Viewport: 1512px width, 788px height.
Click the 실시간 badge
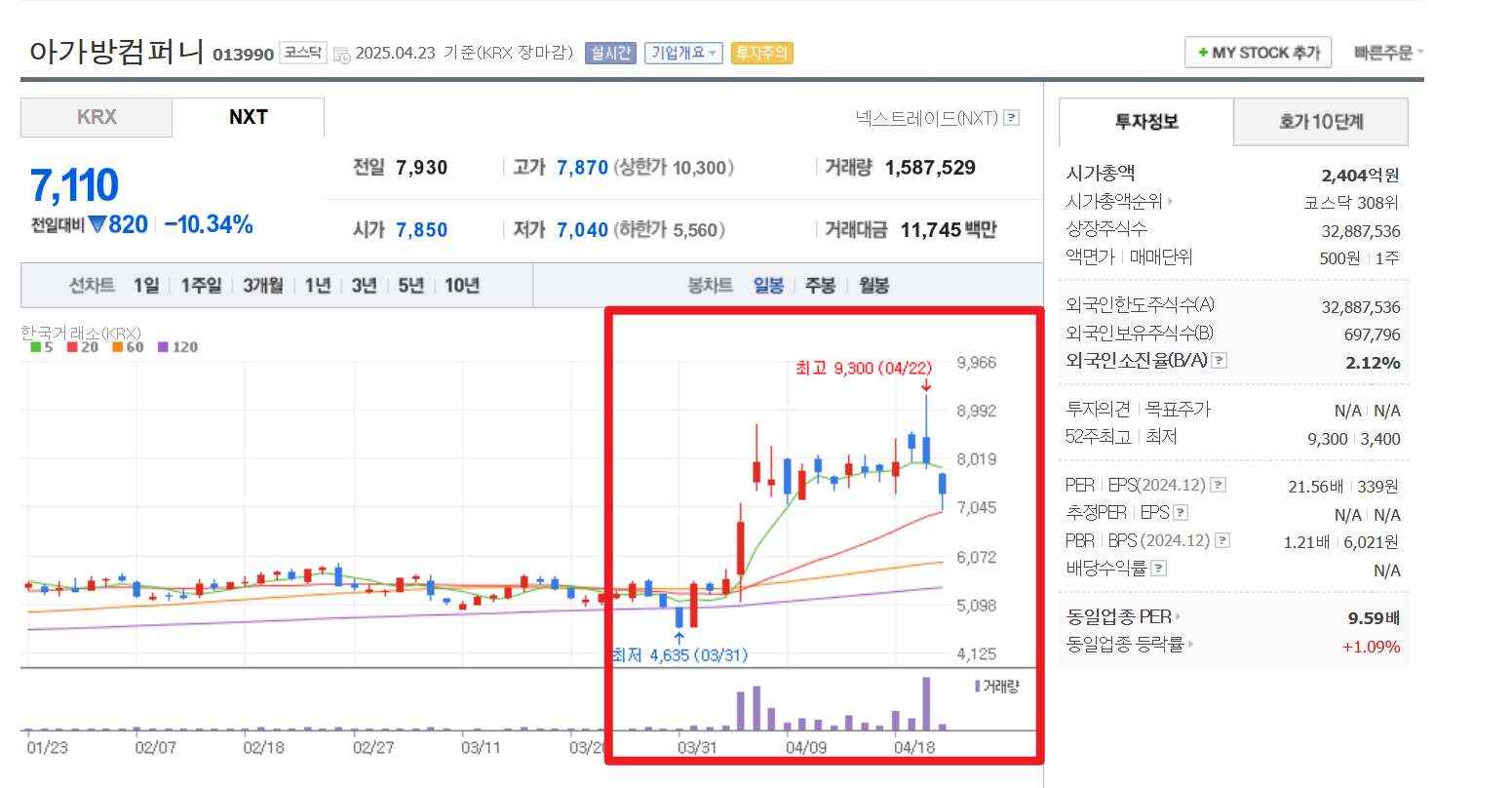[x=610, y=53]
